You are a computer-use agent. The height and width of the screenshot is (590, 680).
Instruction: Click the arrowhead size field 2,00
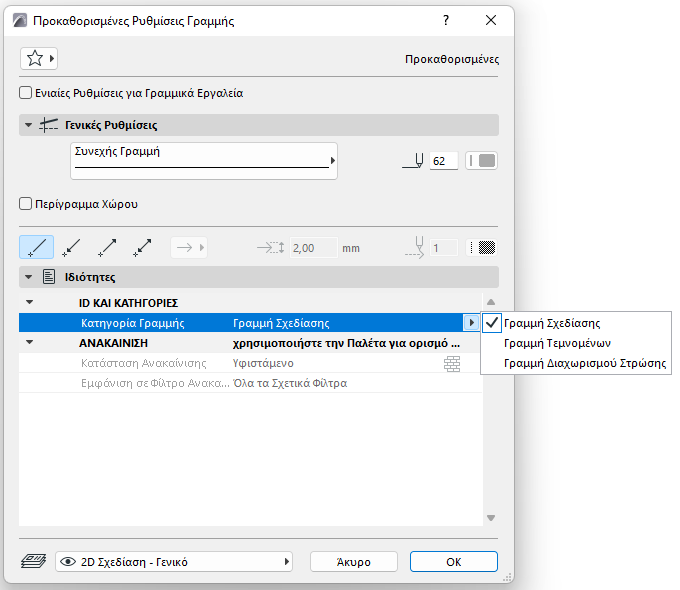tap(313, 248)
